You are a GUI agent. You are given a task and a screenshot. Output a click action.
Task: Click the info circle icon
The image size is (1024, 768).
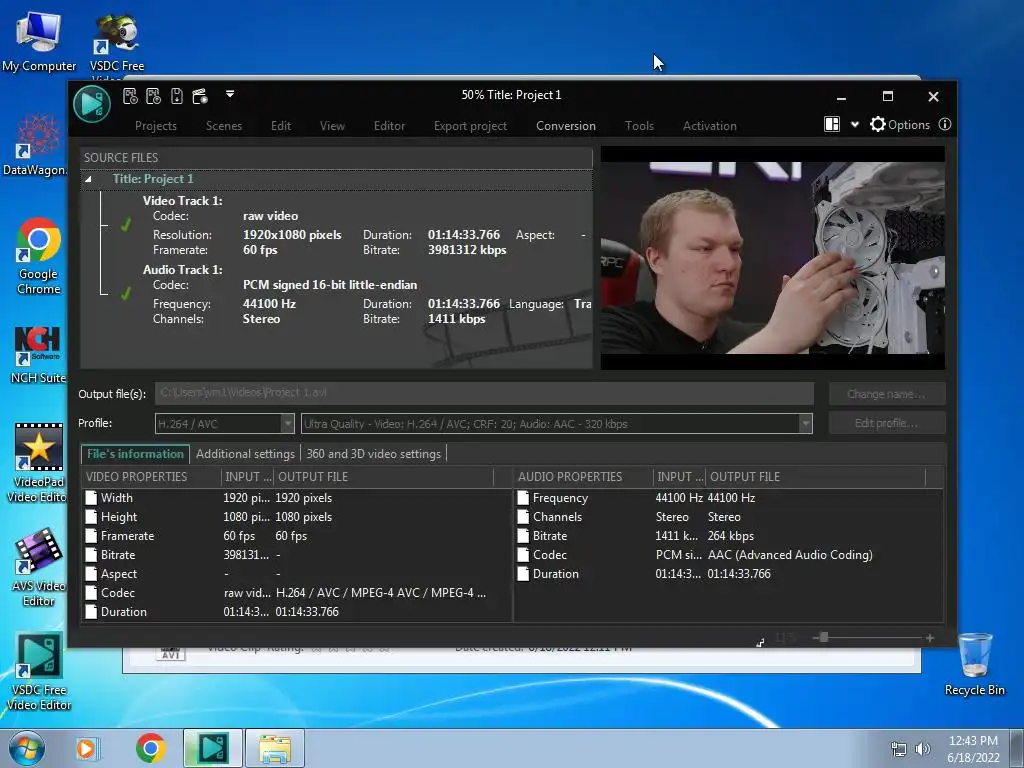point(944,124)
